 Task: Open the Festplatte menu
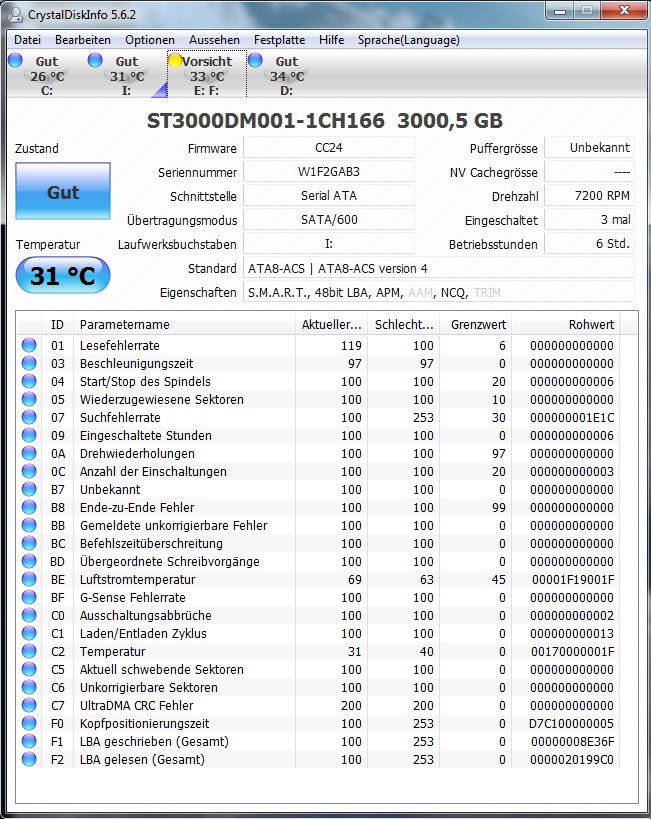(x=280, y=40)
